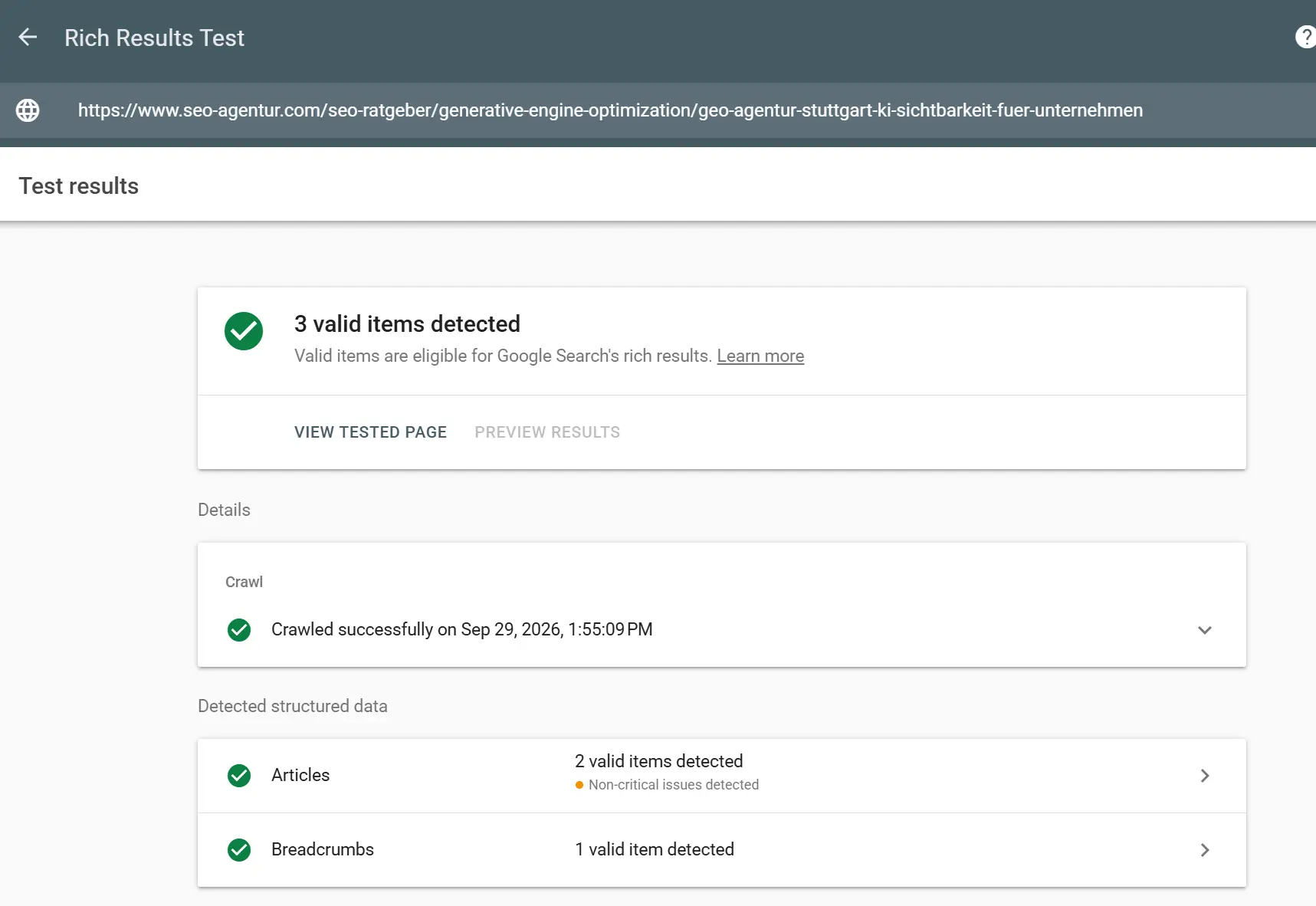Screen dimensions: 1316x906
Task: Open Breadcrumbs details via right chevron
Action: (x=1205, y=850)
